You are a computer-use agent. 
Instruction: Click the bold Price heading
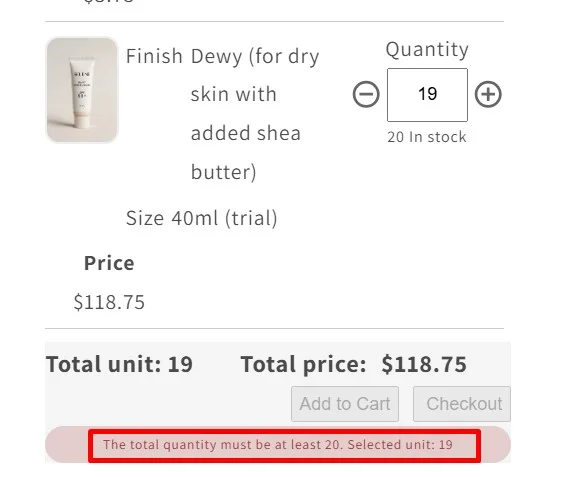pos(109,263)
